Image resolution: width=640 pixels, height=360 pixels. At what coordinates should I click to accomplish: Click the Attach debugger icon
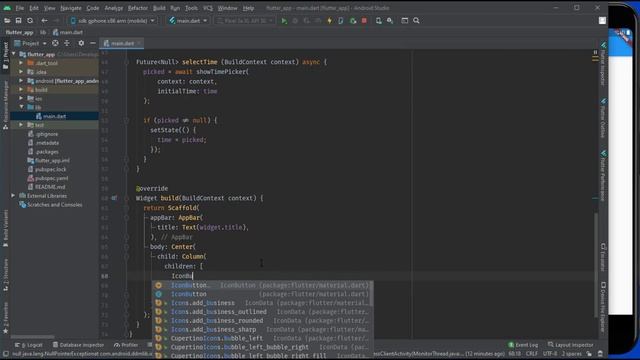pos(353,20)
